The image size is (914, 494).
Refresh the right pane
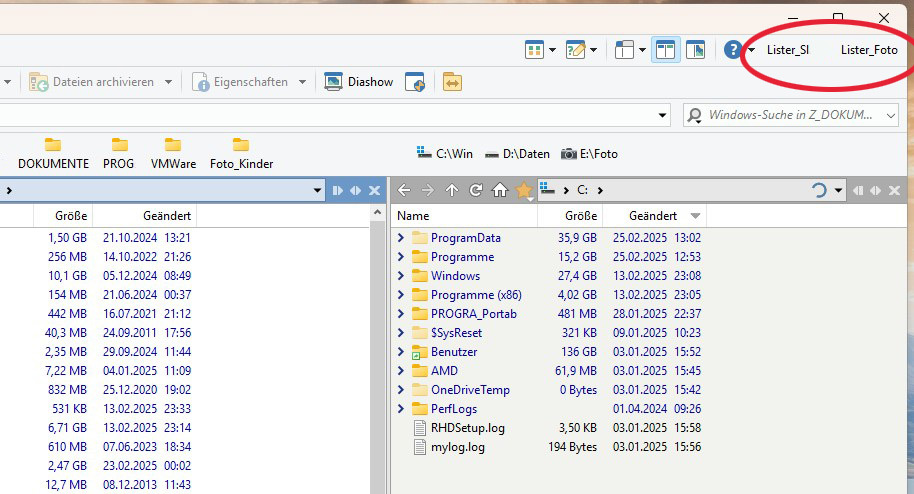[476, 190]
